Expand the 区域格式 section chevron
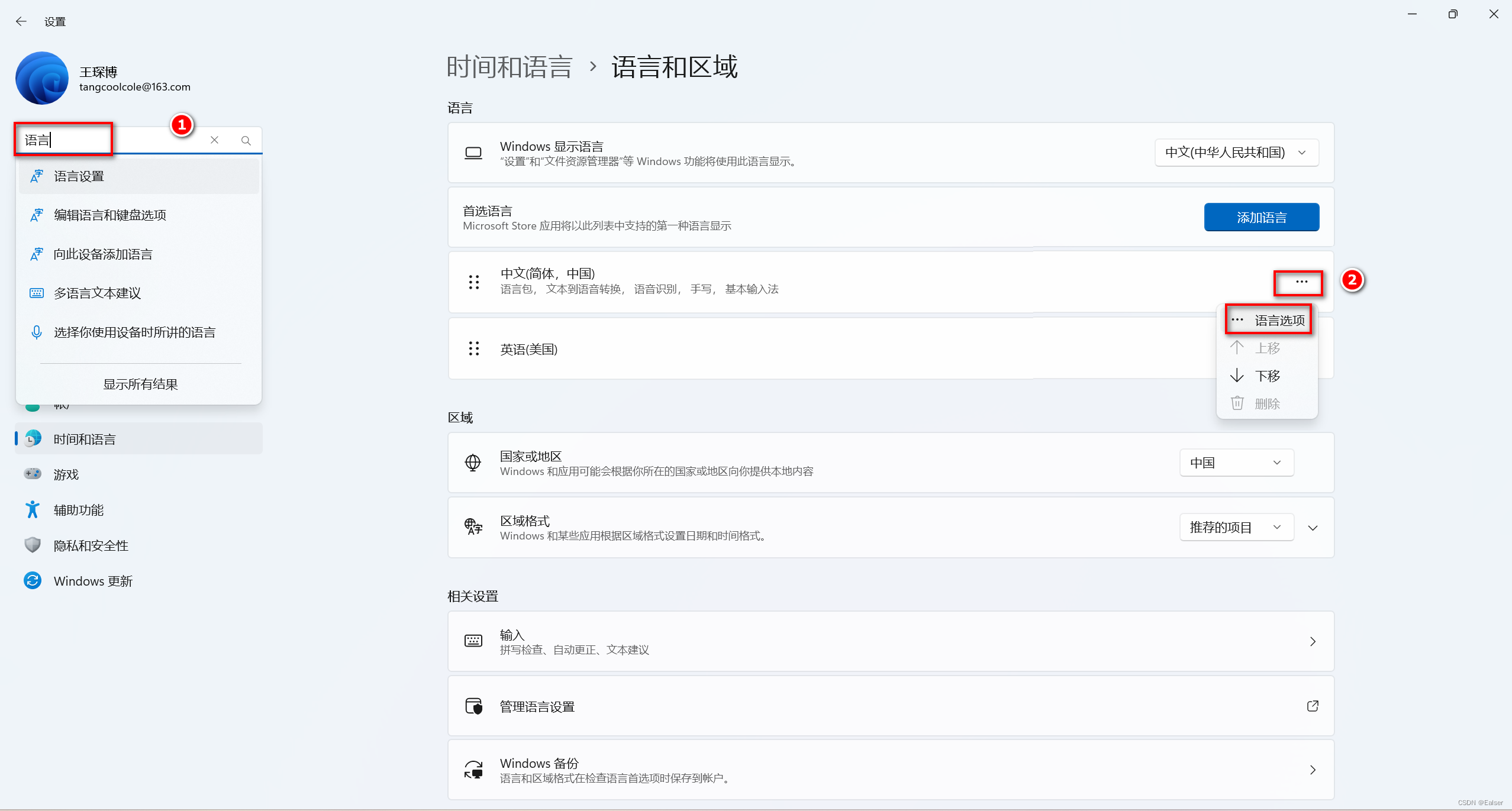This screenshot has height=811, width=1512. click(x=1313, y=527)
